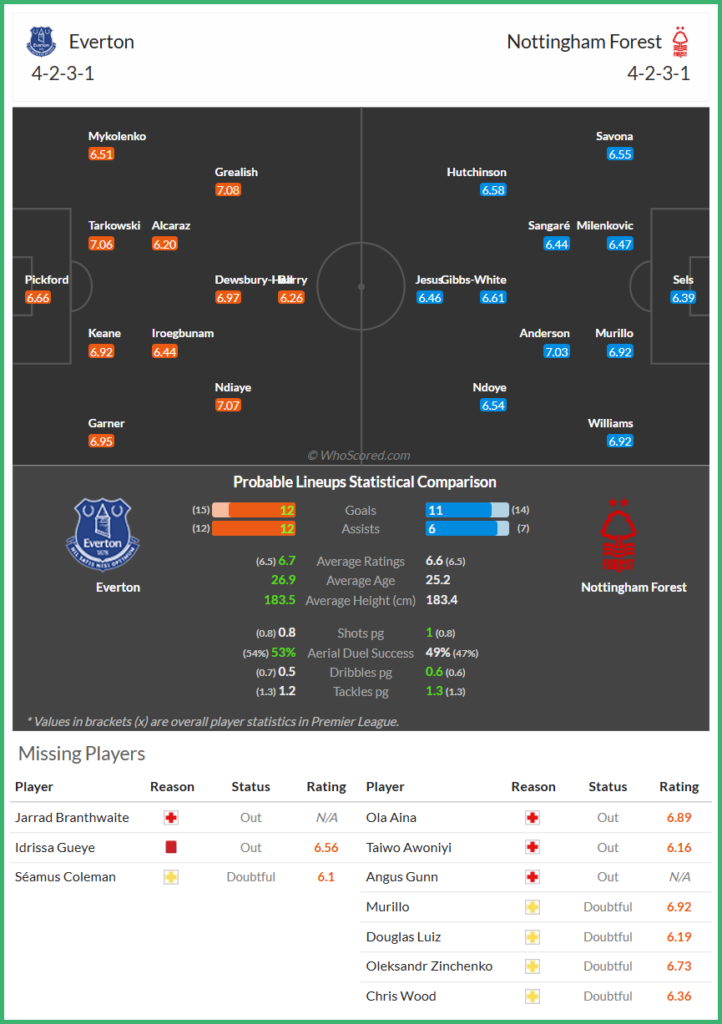
Task: Click Anderson's 7.03 rating badge
Action: coord(557,352)
